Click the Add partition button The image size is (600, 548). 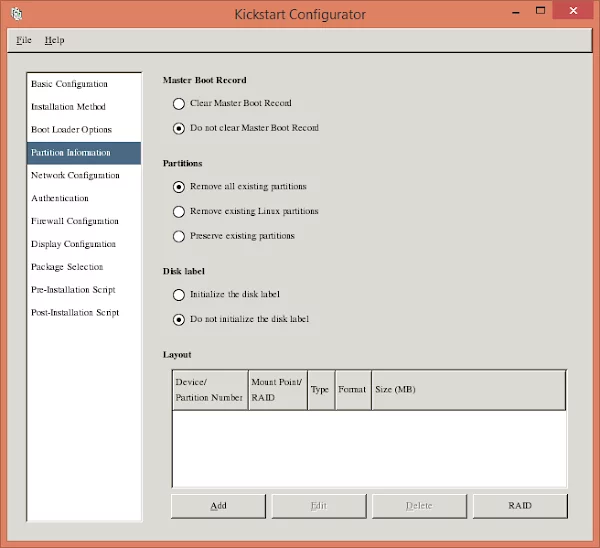click(218, 506)
